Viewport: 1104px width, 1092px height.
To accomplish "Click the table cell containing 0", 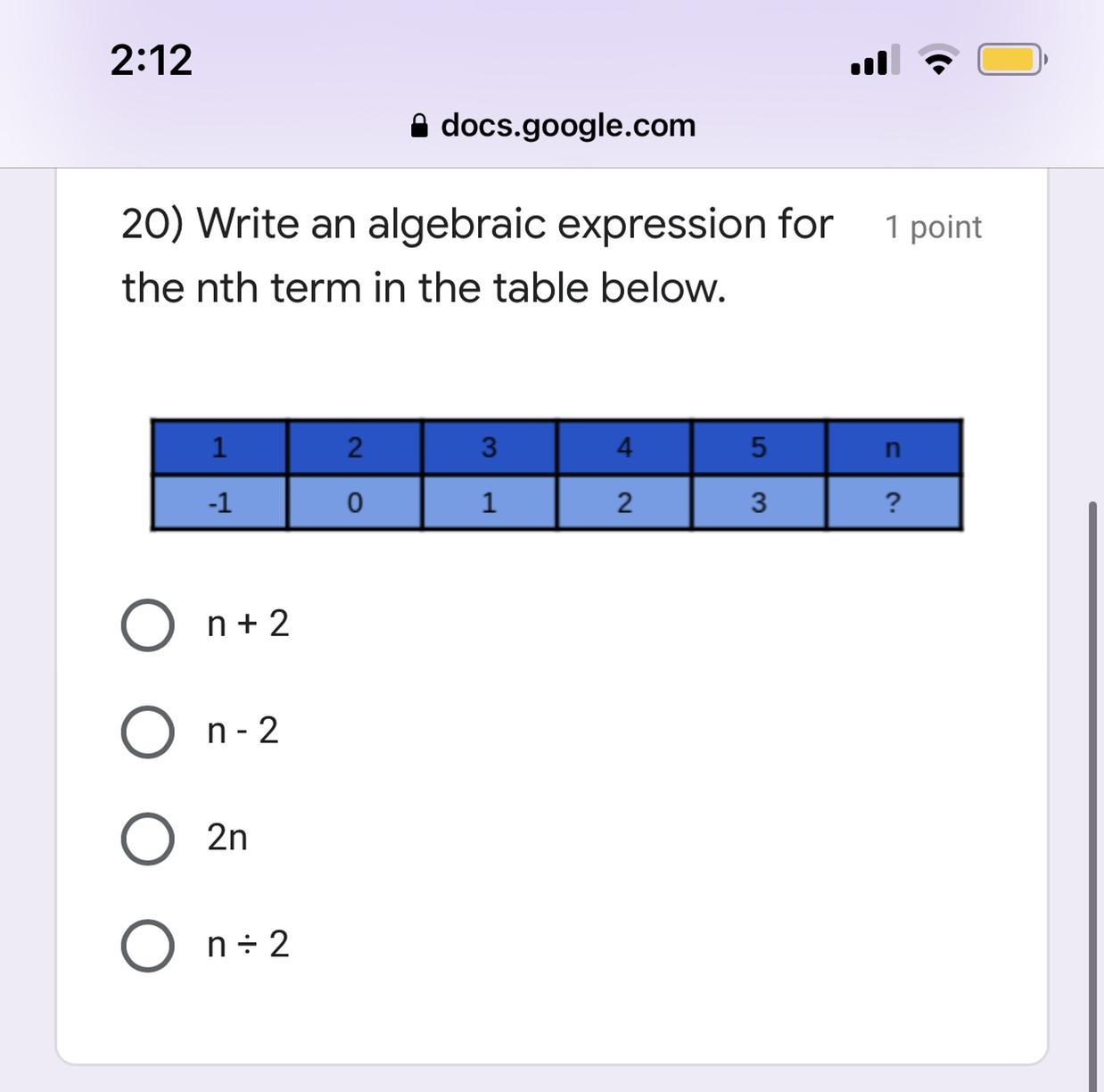I will [x=354, y=503].
